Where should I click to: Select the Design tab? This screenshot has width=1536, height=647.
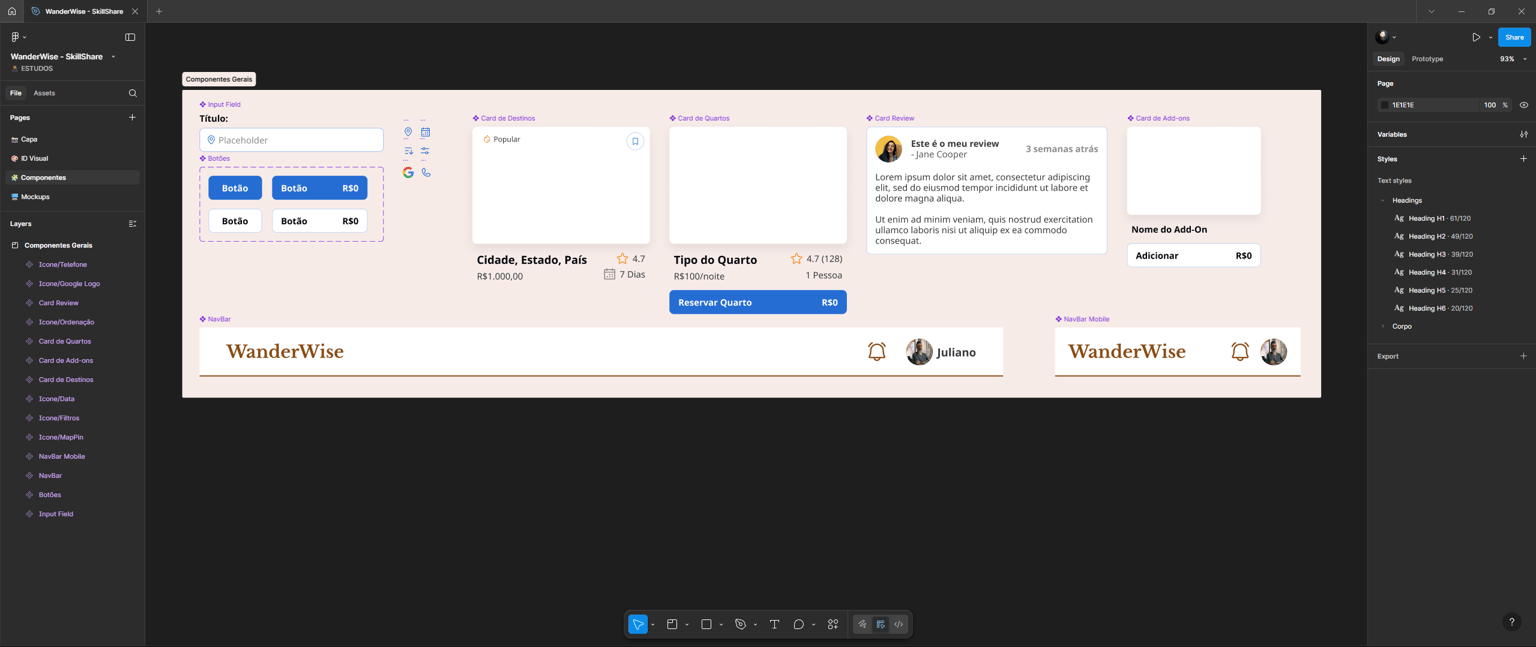(1388, 59)
